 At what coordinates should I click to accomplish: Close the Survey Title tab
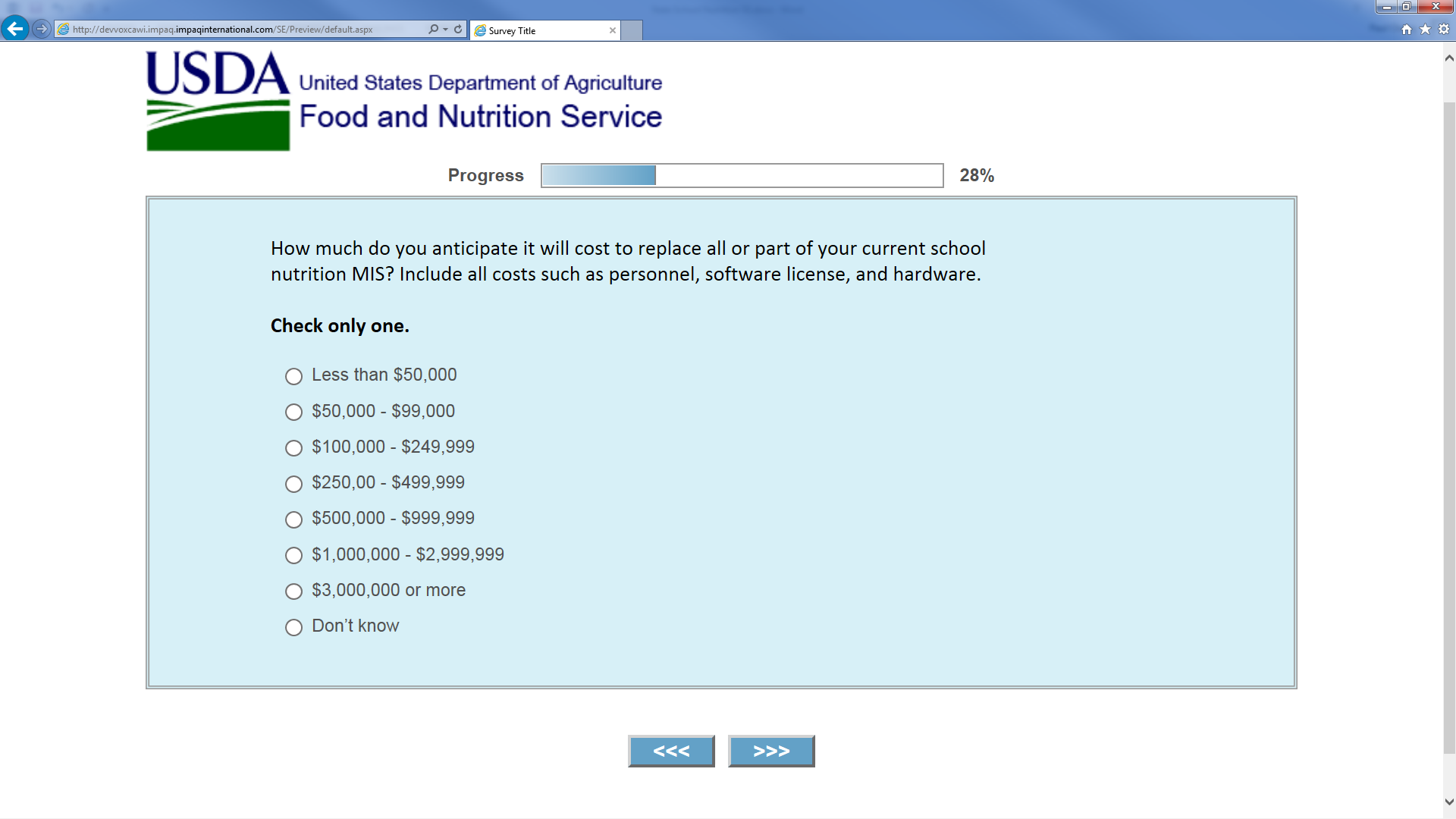pyautogui.click(x=612, y=30)
